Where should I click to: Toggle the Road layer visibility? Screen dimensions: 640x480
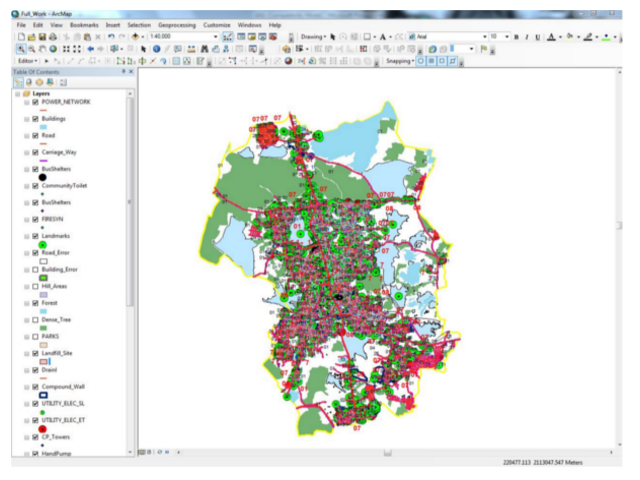pyautogui.click(x=36, y=136)
